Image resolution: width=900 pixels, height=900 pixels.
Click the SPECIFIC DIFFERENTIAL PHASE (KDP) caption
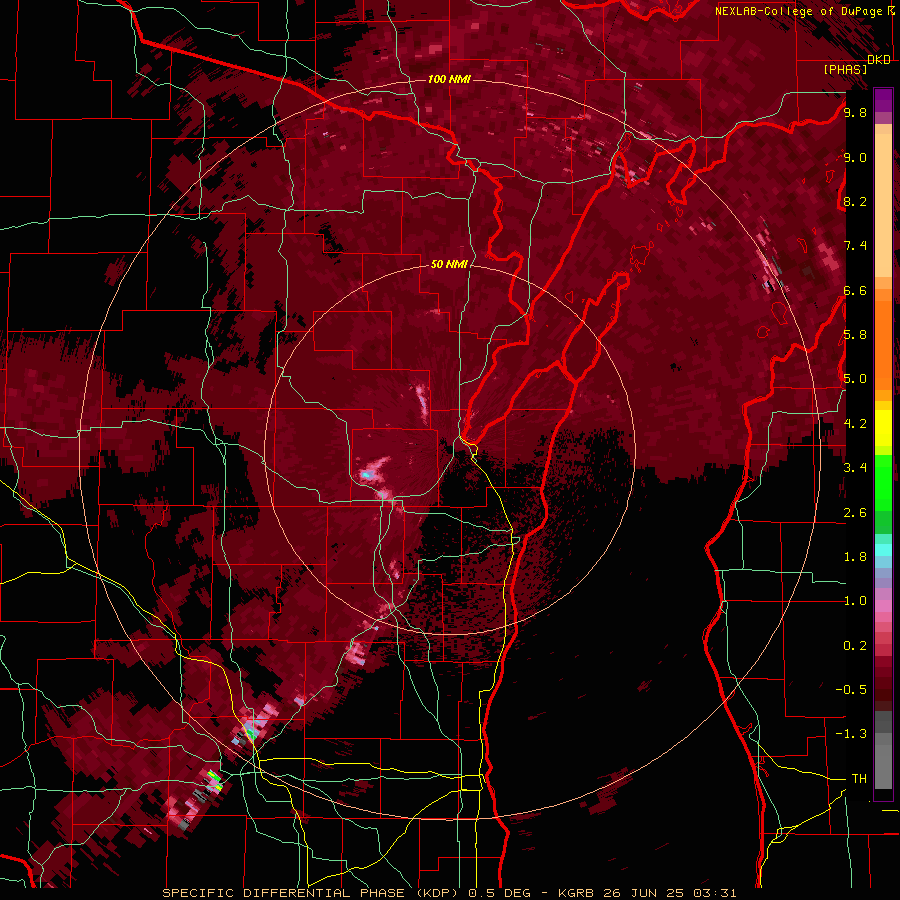pyautogui.click(x=313, y=893)
